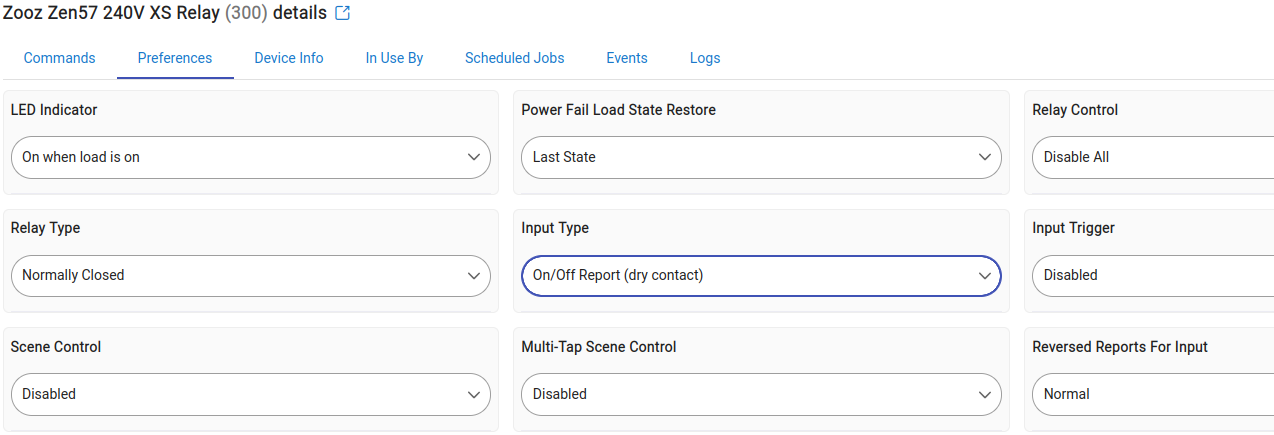This screenshot has width=1274, height=435.
Task: Click the Power Fail Load State Restore chevron
Action: click(x=985, y=157)
